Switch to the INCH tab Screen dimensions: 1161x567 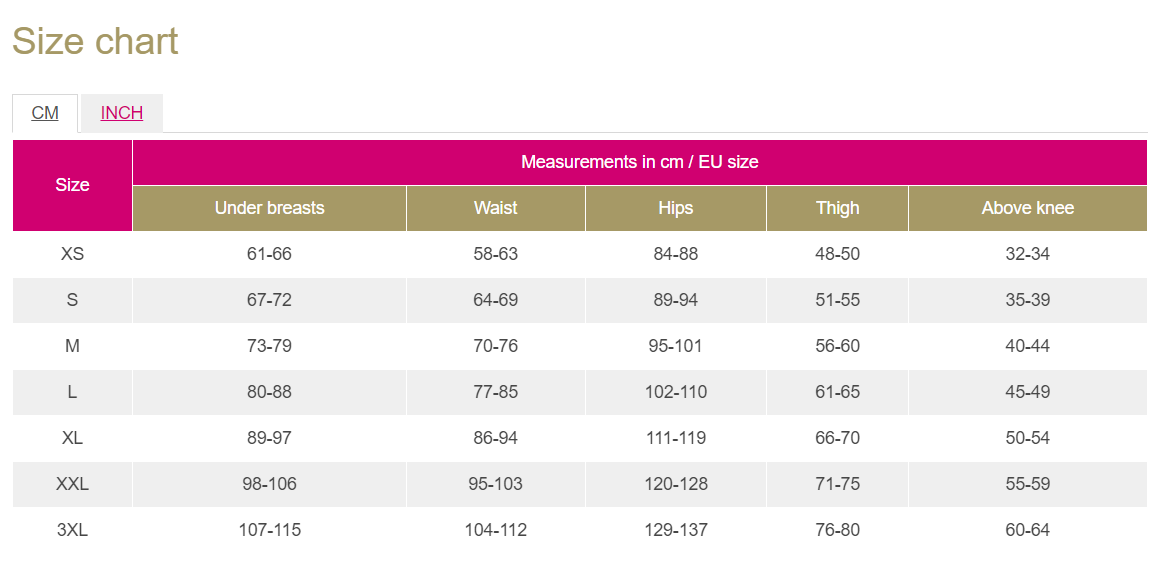[121, 113]
